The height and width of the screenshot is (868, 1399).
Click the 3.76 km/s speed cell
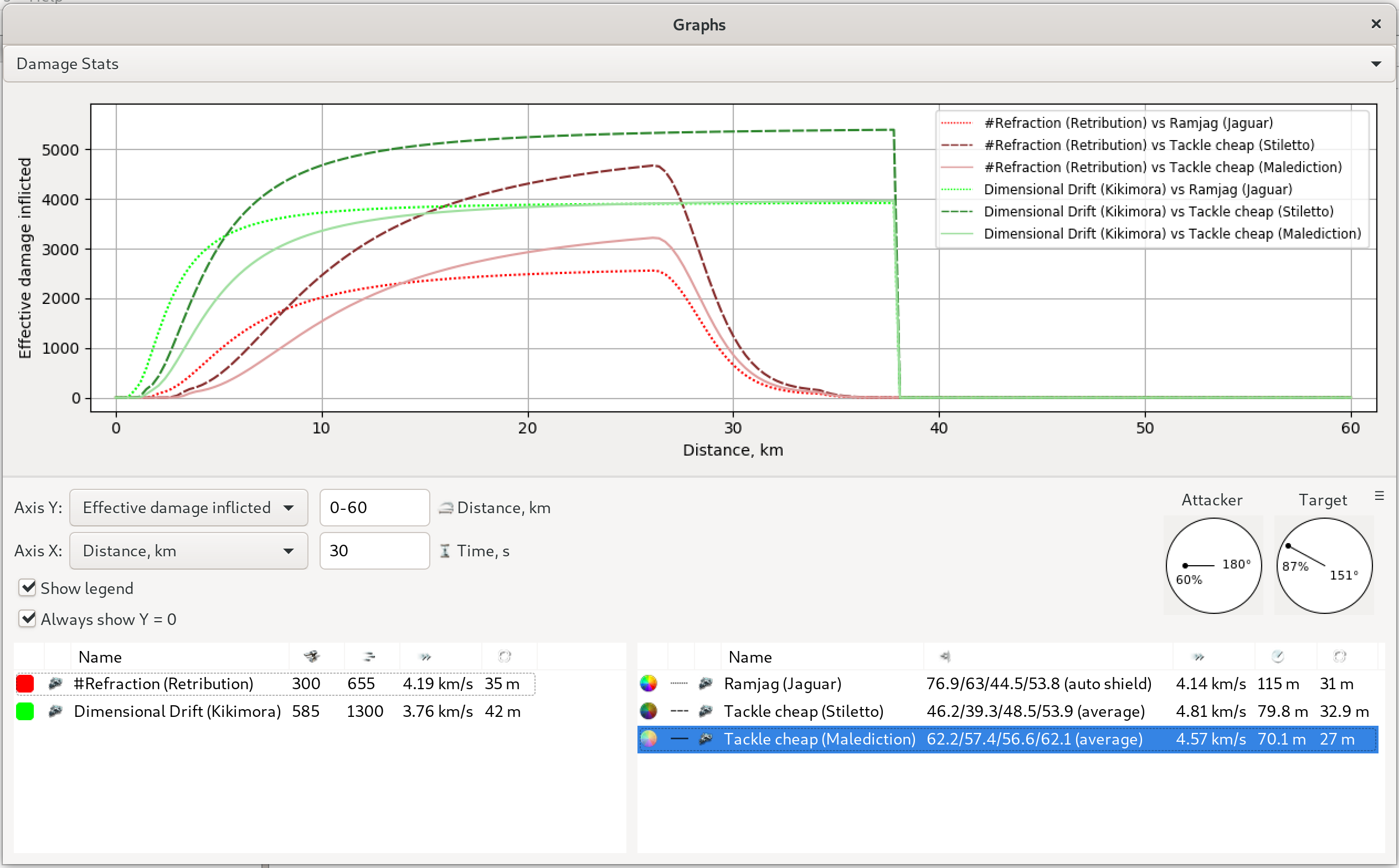tap(438, 711)
